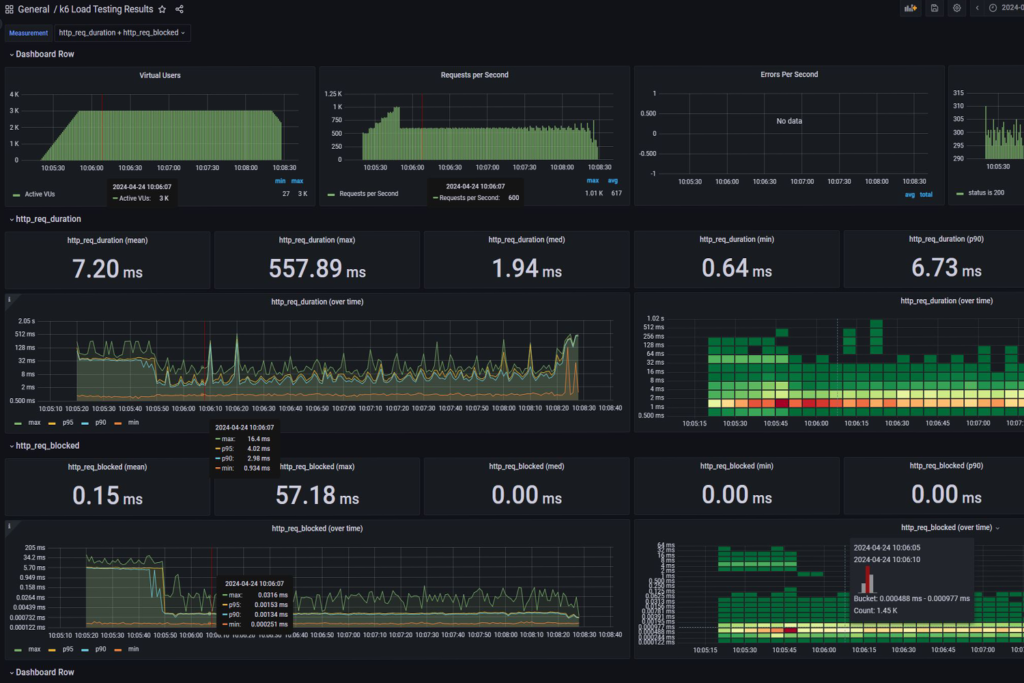Open the Virtual Users panel title menu
1024x683 pixels.
click(160, 75)
